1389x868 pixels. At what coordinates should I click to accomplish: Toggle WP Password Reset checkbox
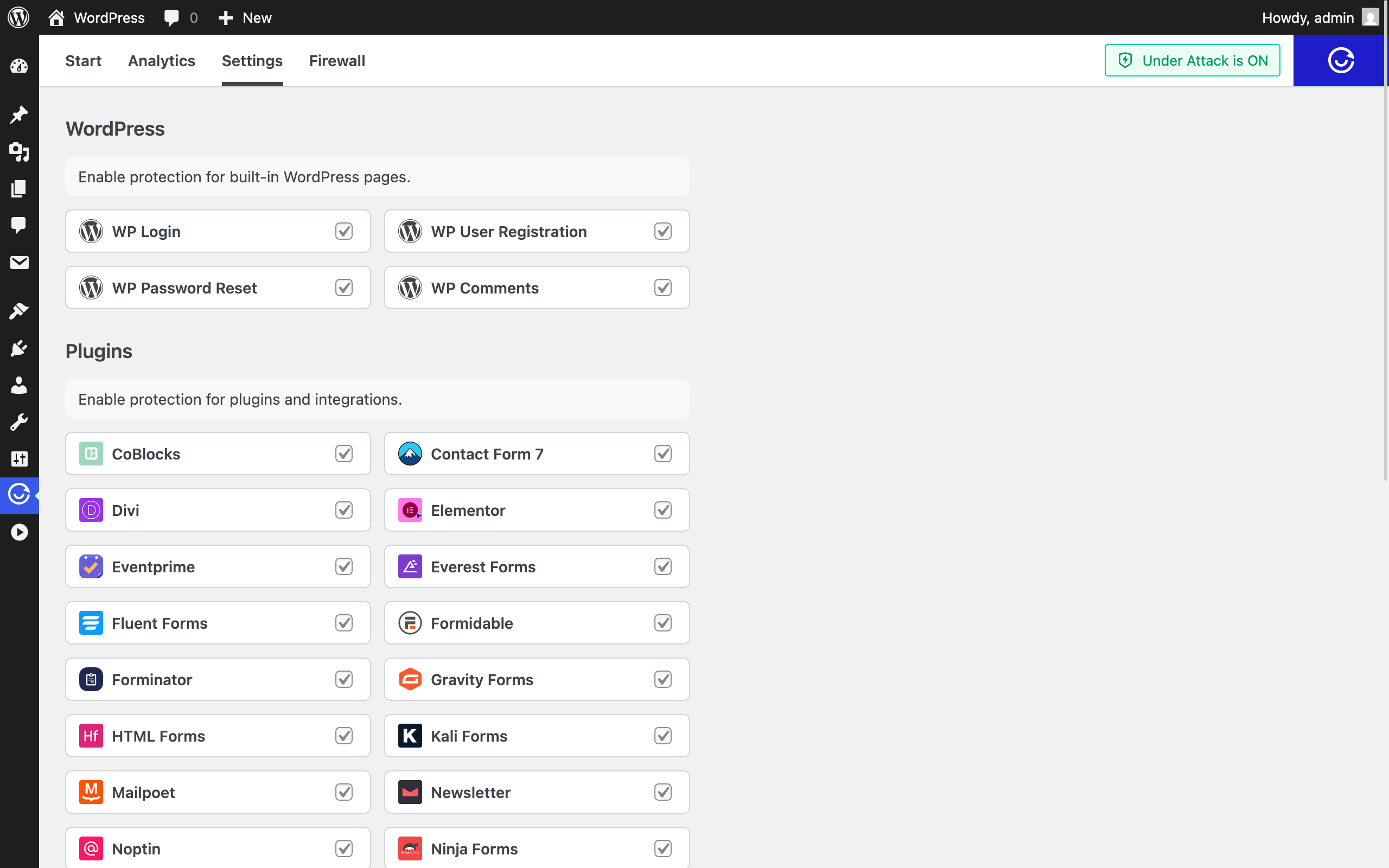344,288
